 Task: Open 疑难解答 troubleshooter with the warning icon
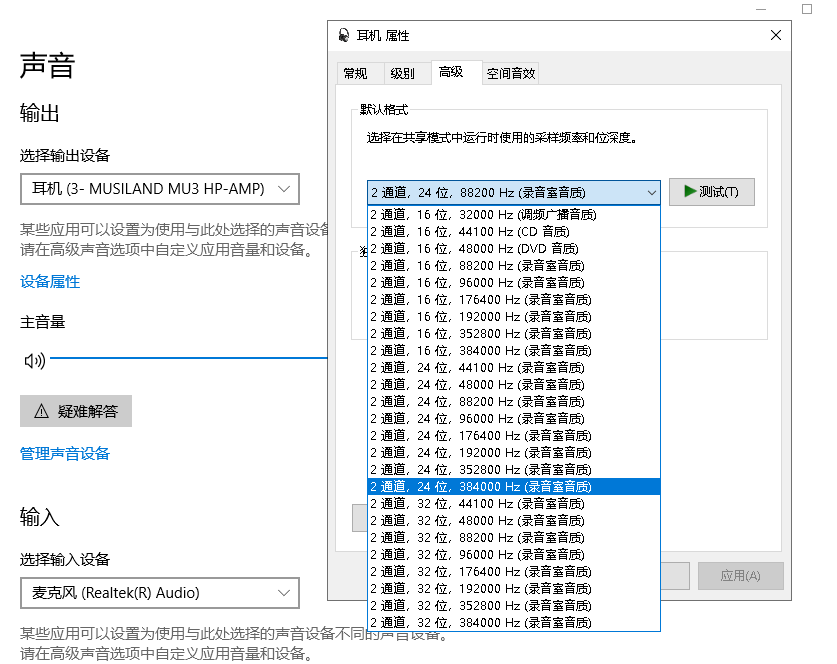(76, 411)
